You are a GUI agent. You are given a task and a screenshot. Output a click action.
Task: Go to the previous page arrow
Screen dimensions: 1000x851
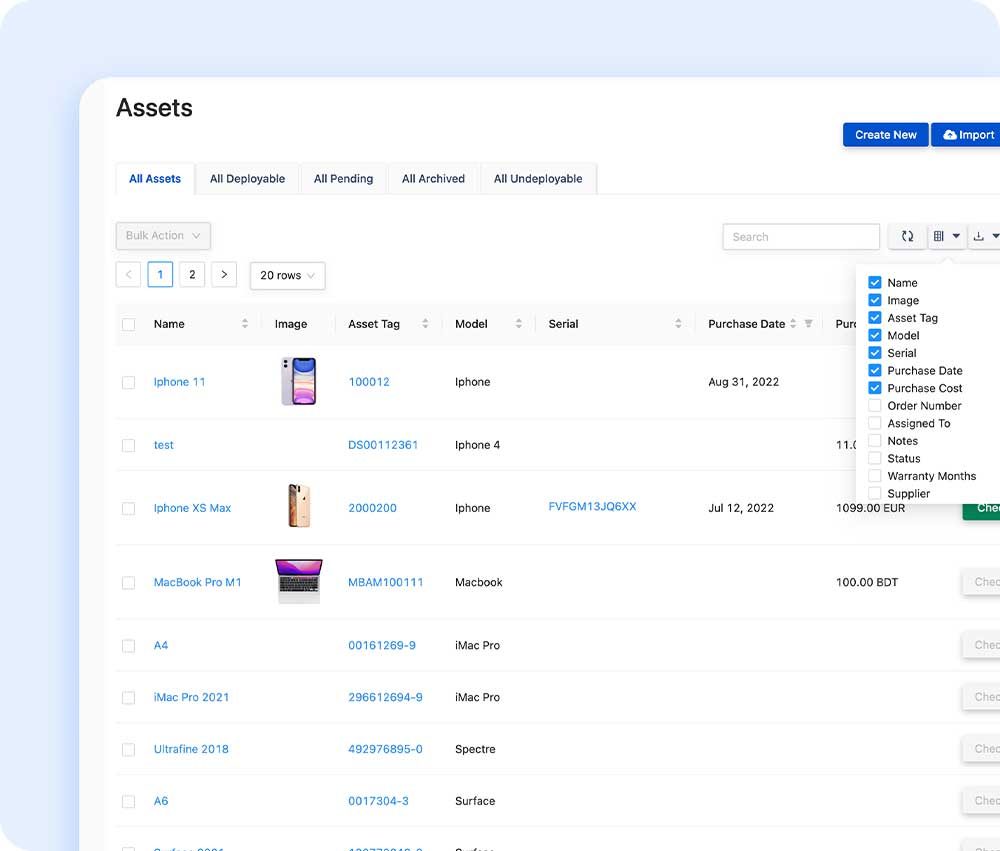click(128, 275)
